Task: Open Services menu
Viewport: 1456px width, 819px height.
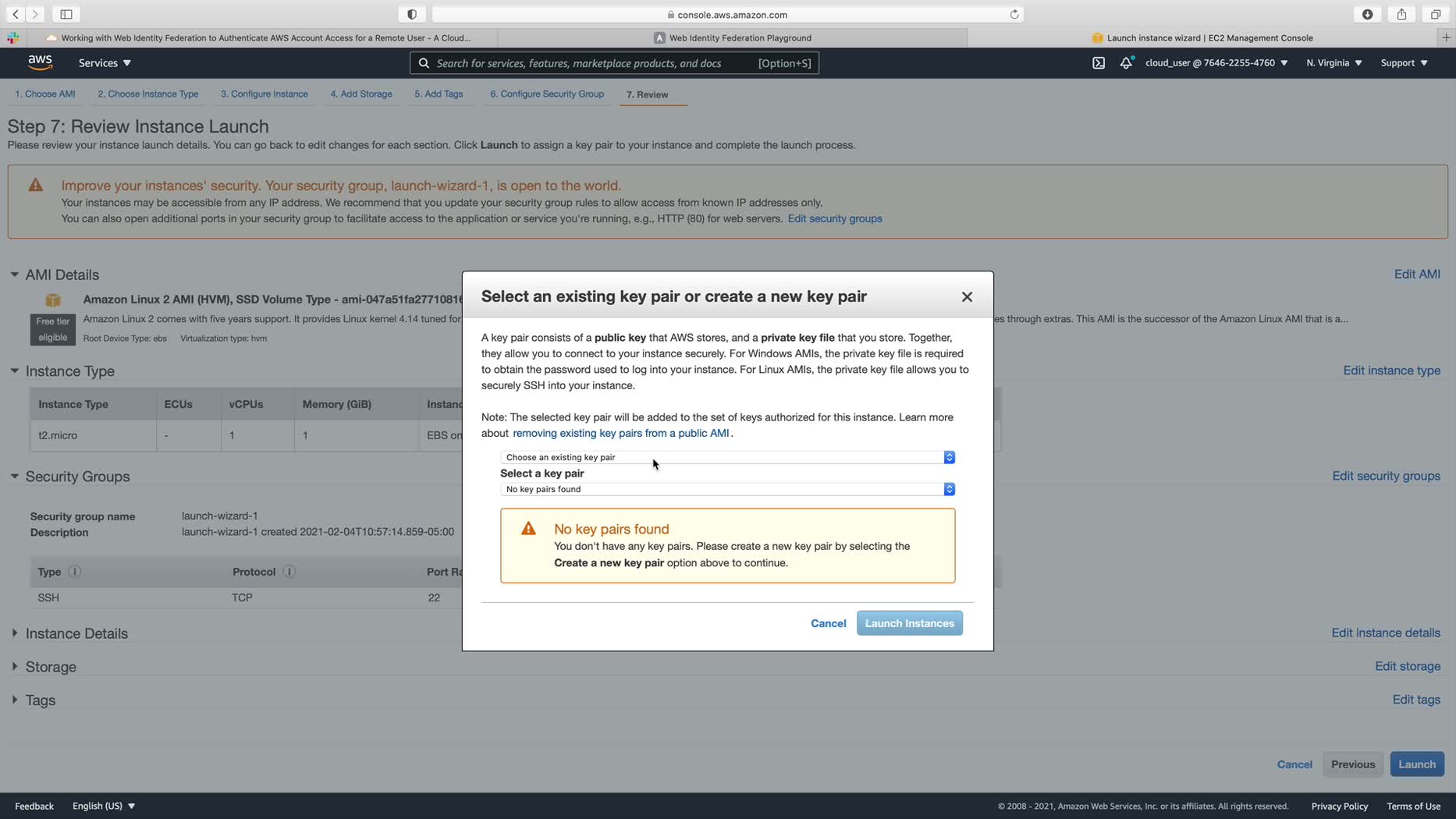Action: pyautogui.click(x=105, y=63)
